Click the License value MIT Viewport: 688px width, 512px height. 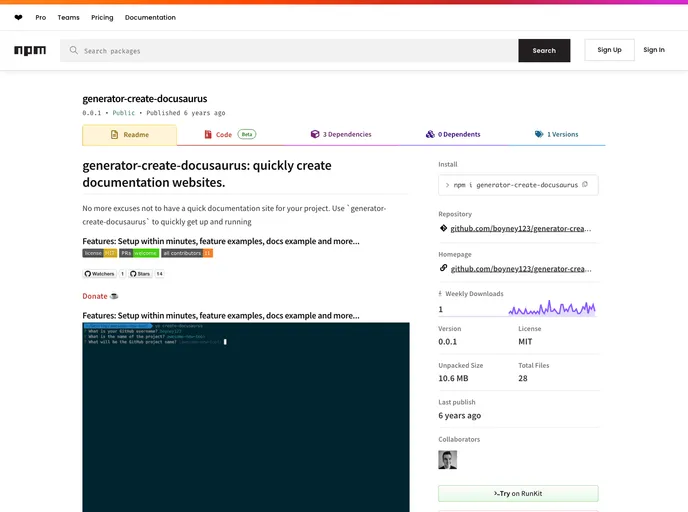pyautogui.click(x=525, y=341)
